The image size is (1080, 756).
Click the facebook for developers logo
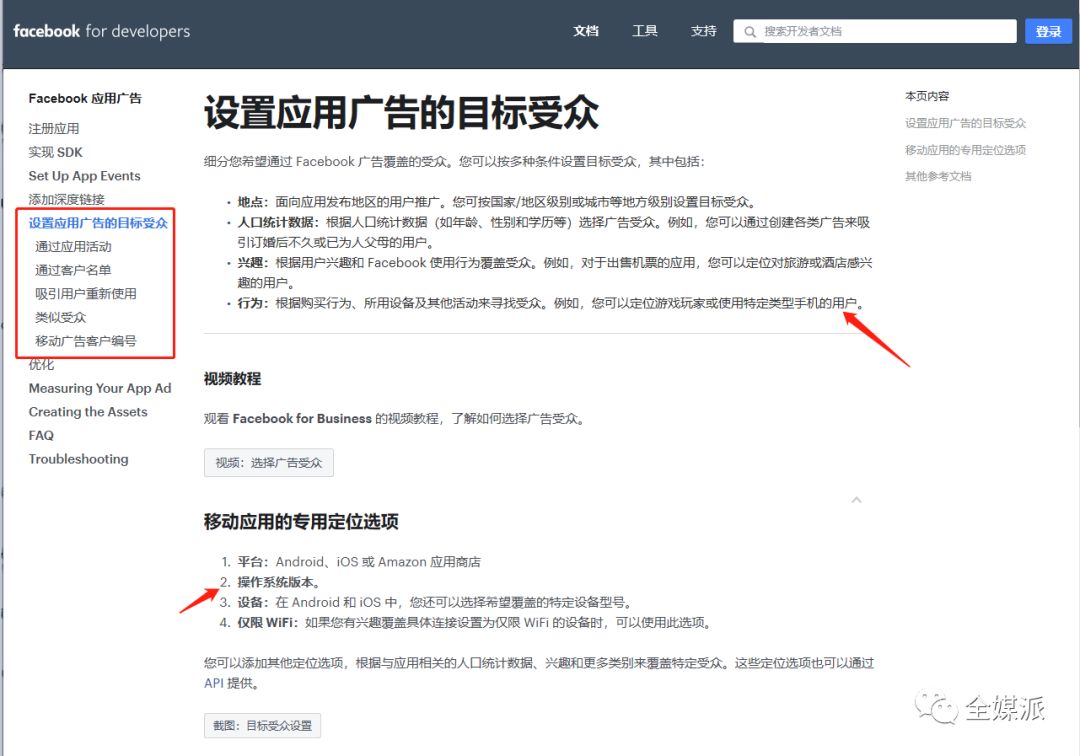click(101, 31)
